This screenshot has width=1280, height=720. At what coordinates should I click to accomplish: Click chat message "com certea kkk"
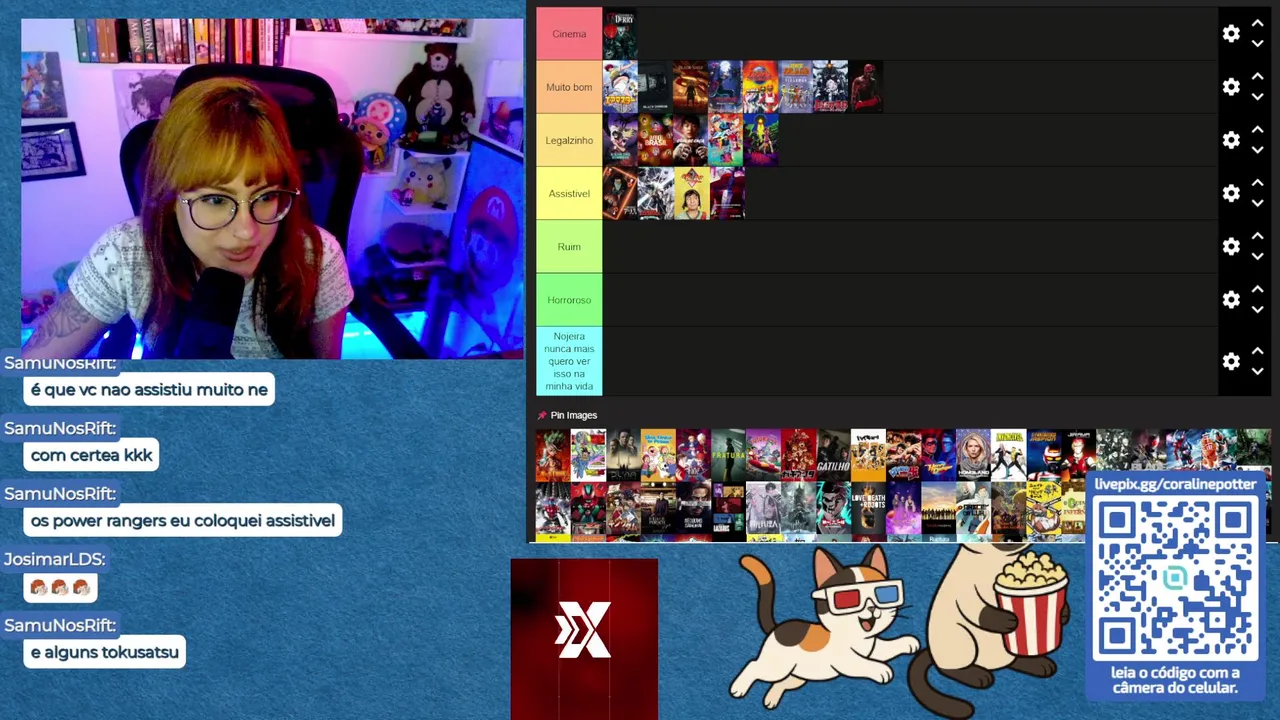[91, 455]
